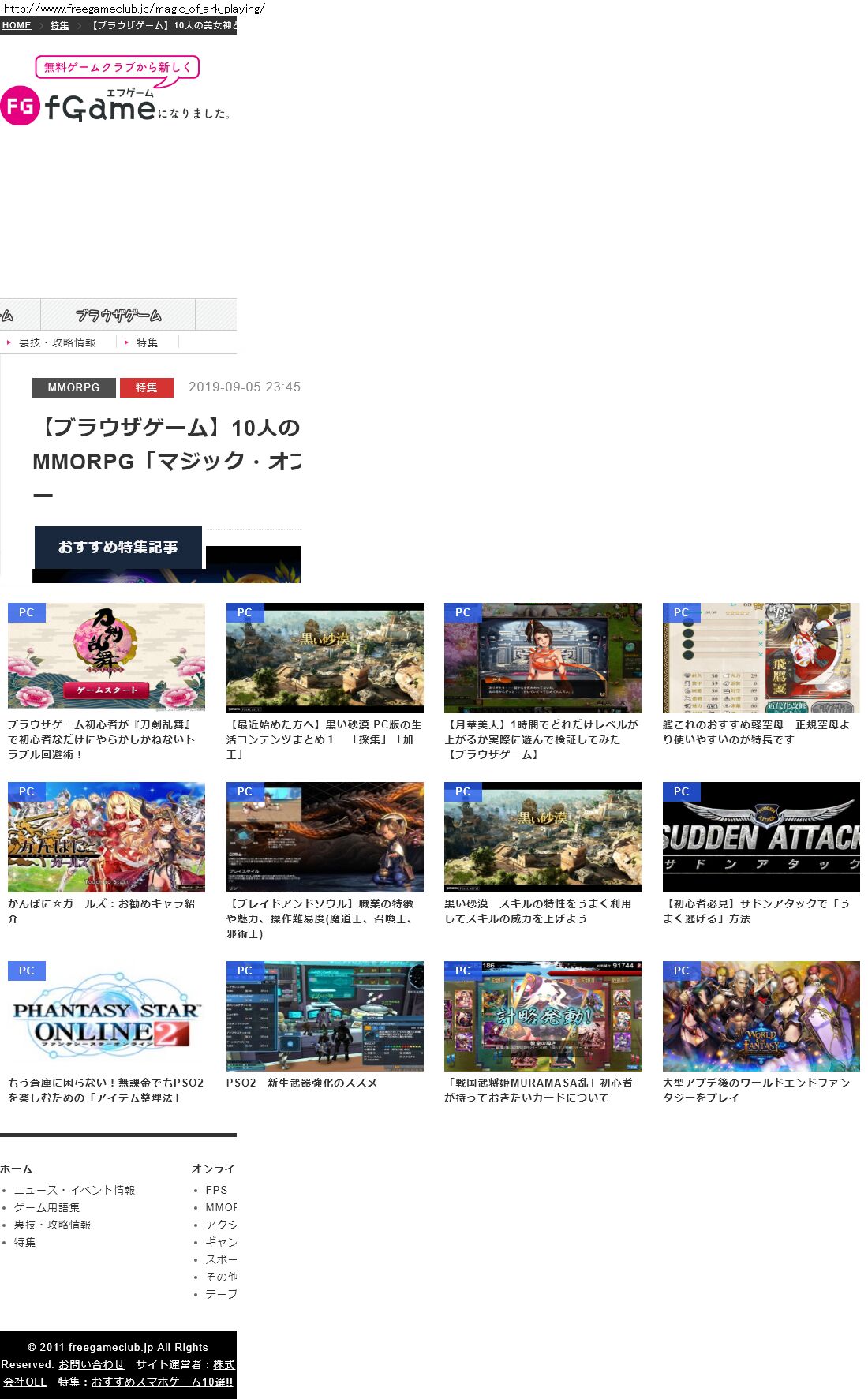Open the 刀剣乱舞 article thumbnail
This screenshot has width=868, height=1399.
107,657
